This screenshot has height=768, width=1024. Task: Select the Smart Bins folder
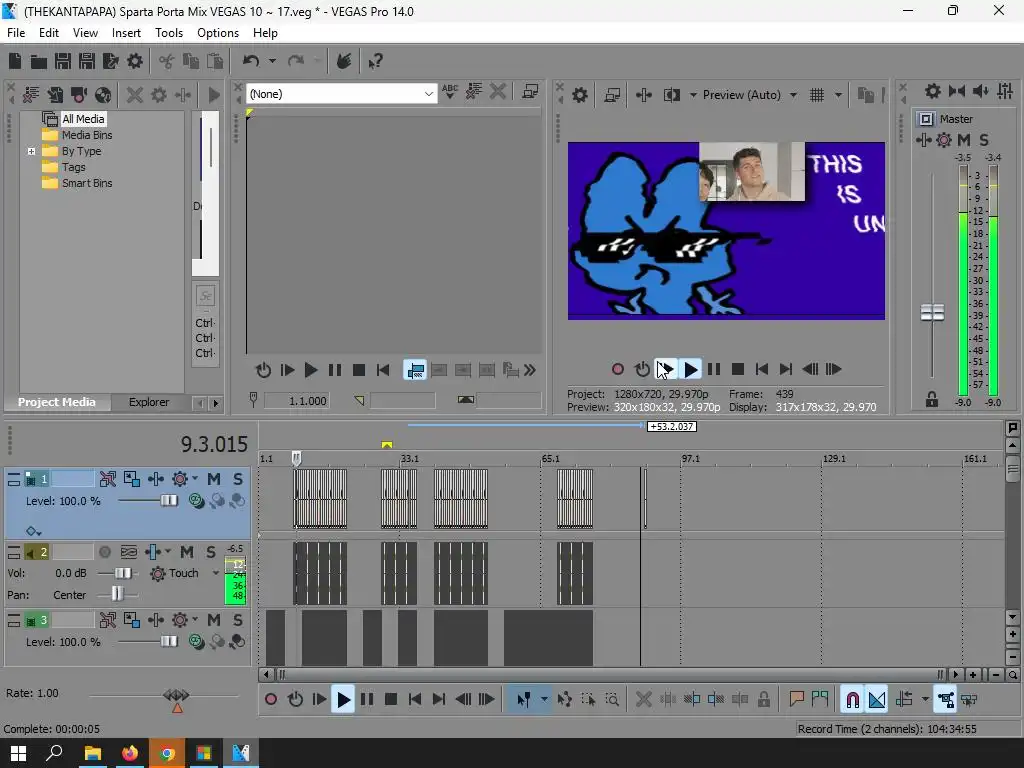click(x=87, y=184)
